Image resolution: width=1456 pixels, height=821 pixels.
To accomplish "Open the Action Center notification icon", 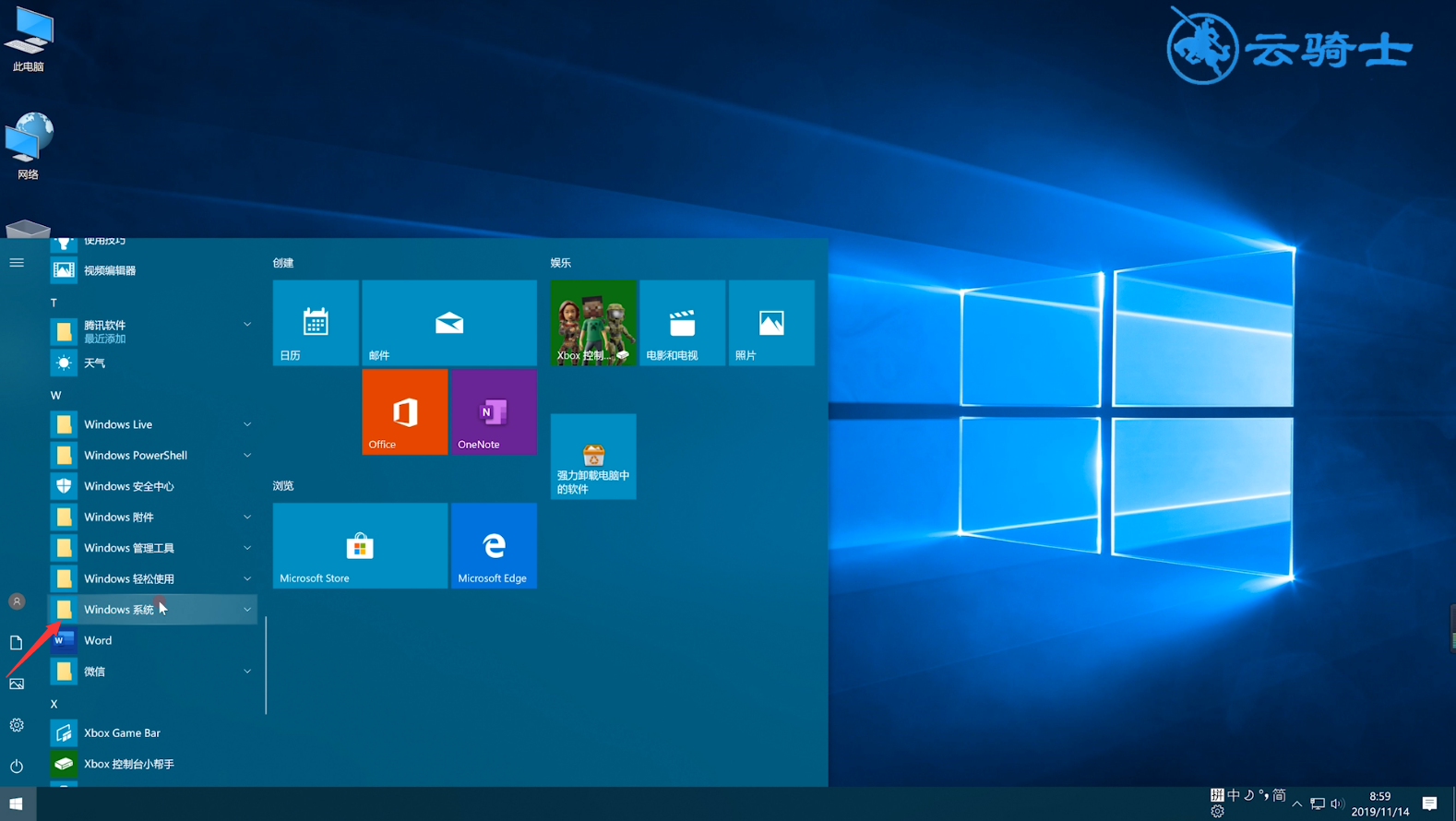I will click(1429, 803).
